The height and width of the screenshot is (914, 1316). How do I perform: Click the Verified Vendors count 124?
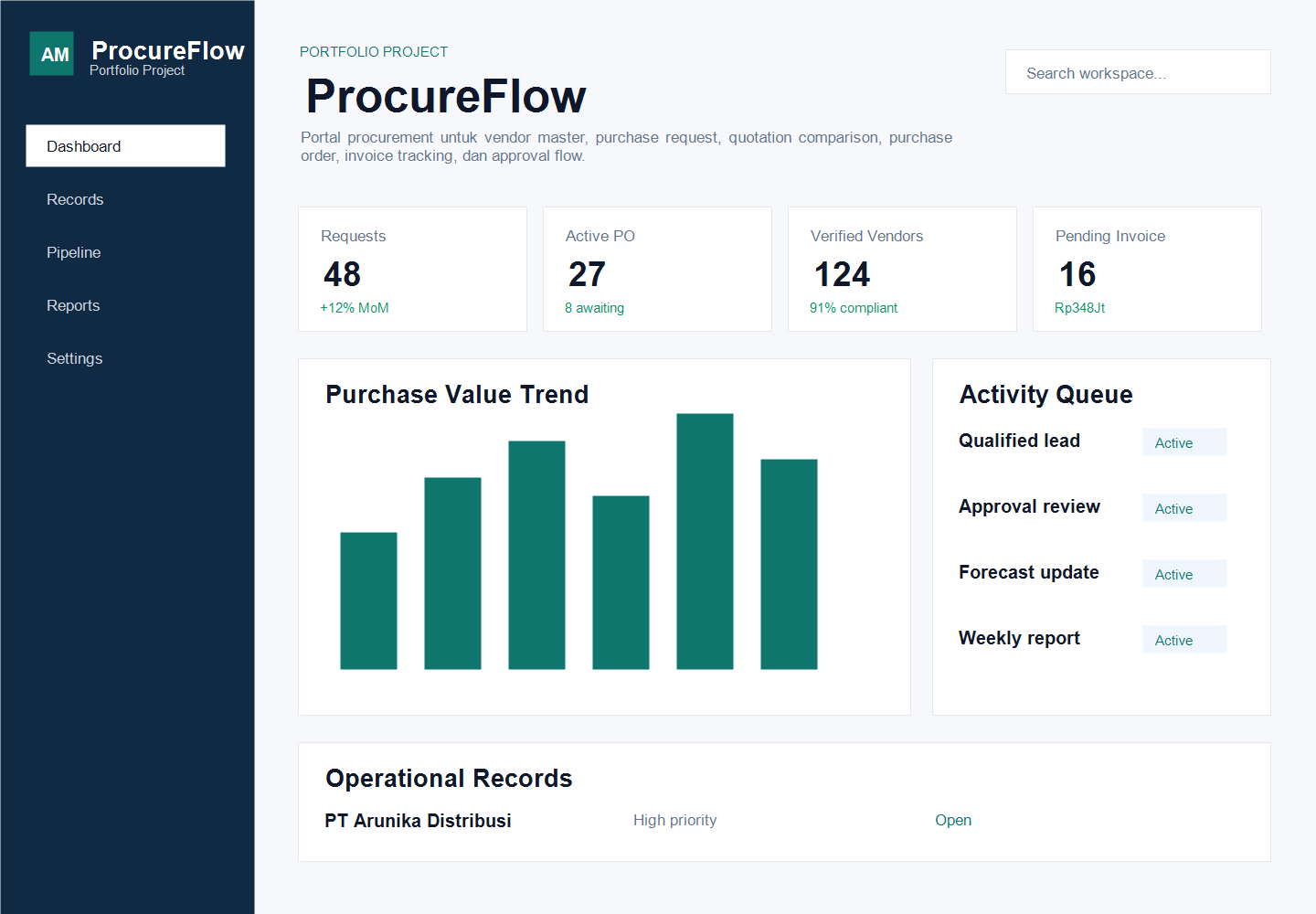pos(842,274)
